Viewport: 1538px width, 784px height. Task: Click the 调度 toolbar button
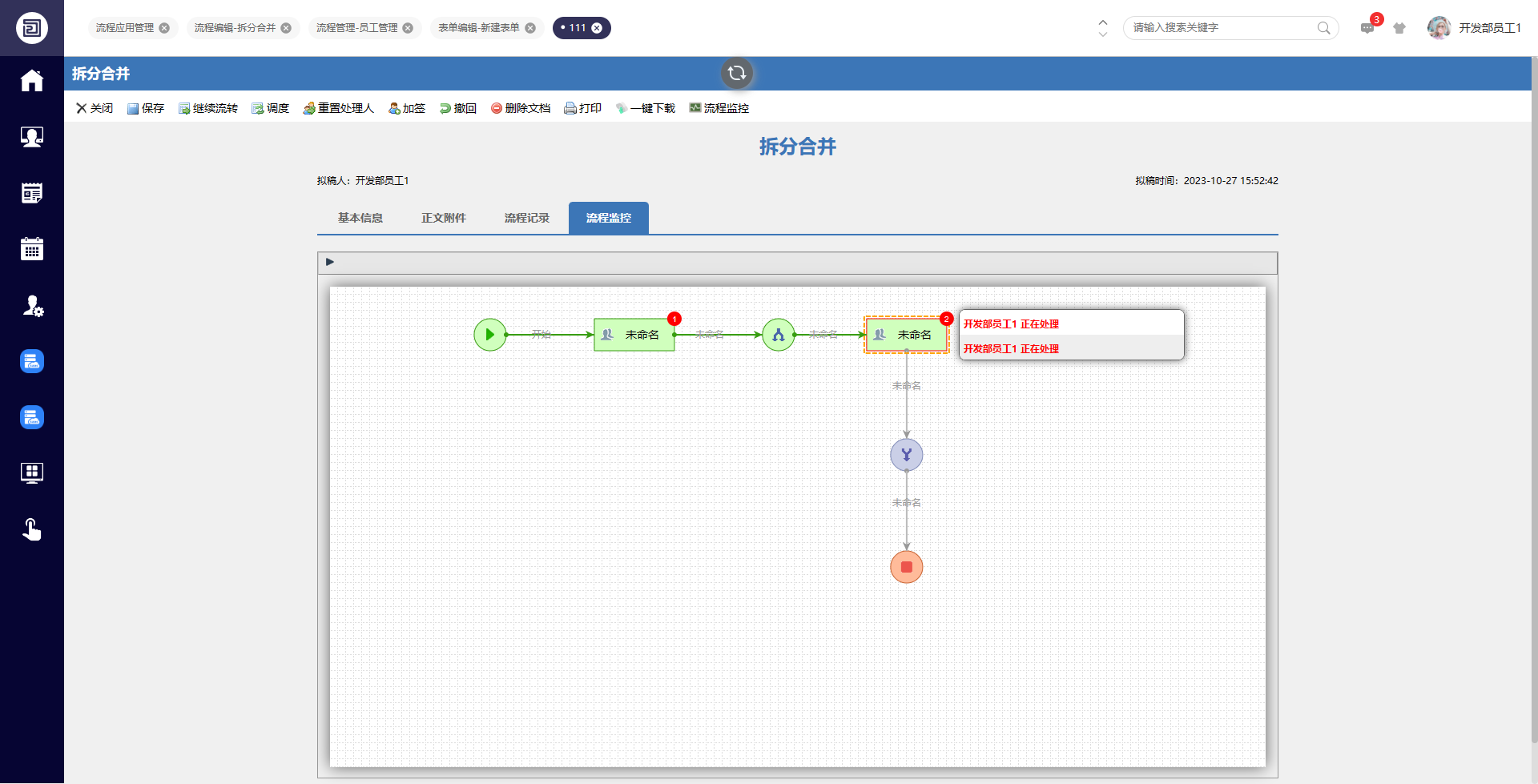coord(271,108)
